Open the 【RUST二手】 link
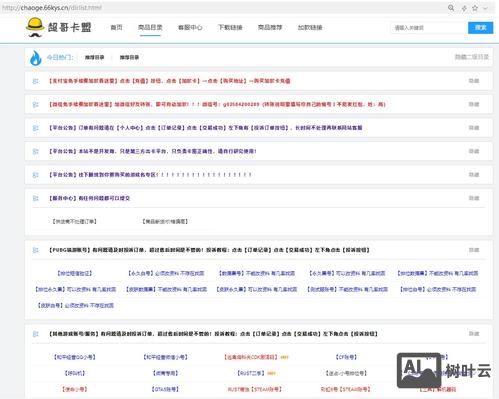This screenshot has height=399, width=499. [x=251, y=373]
